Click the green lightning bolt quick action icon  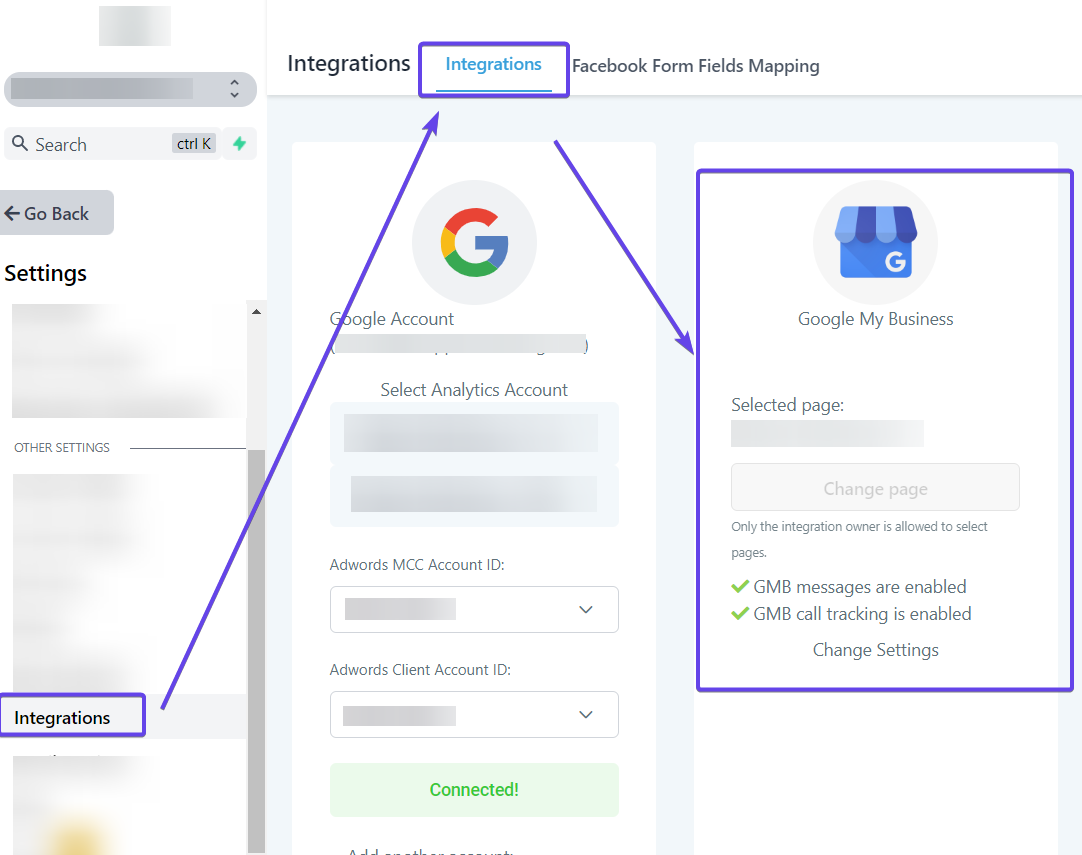point(239,144)
